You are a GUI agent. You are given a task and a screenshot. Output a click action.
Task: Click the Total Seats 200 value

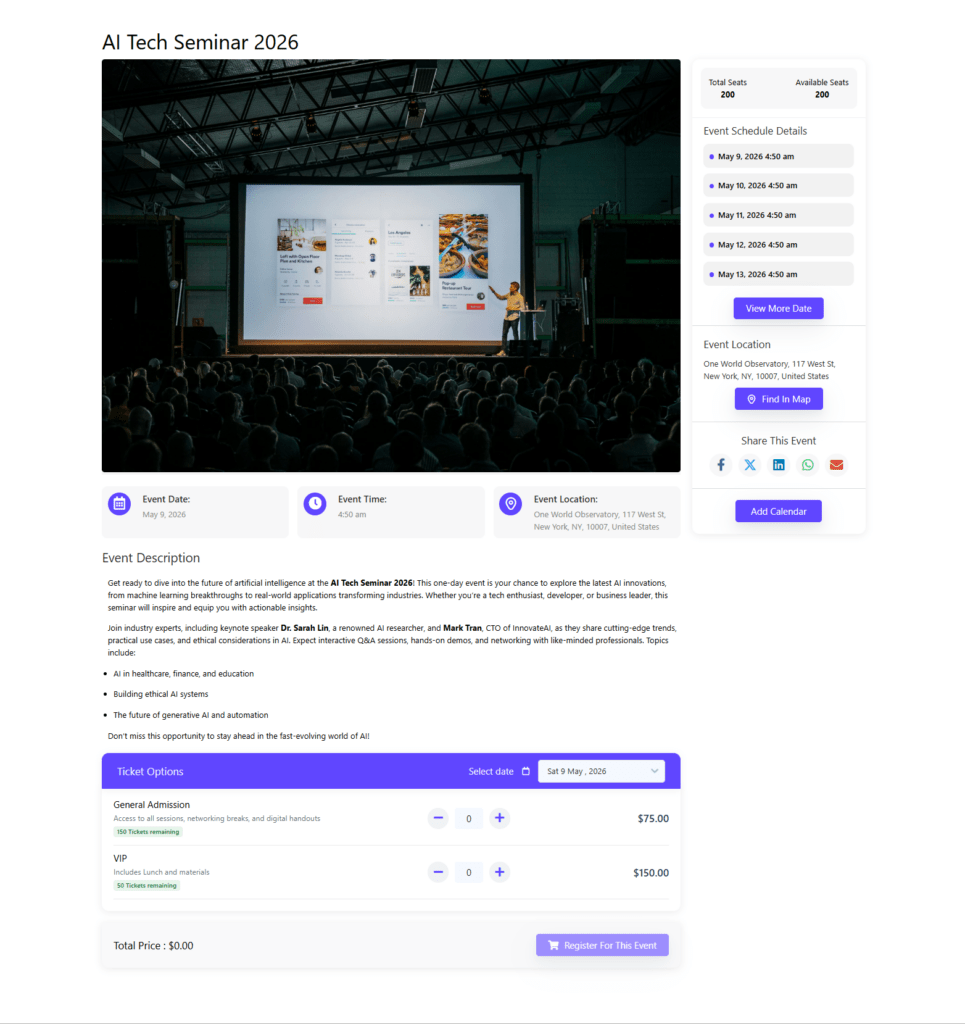click(727, 95)
